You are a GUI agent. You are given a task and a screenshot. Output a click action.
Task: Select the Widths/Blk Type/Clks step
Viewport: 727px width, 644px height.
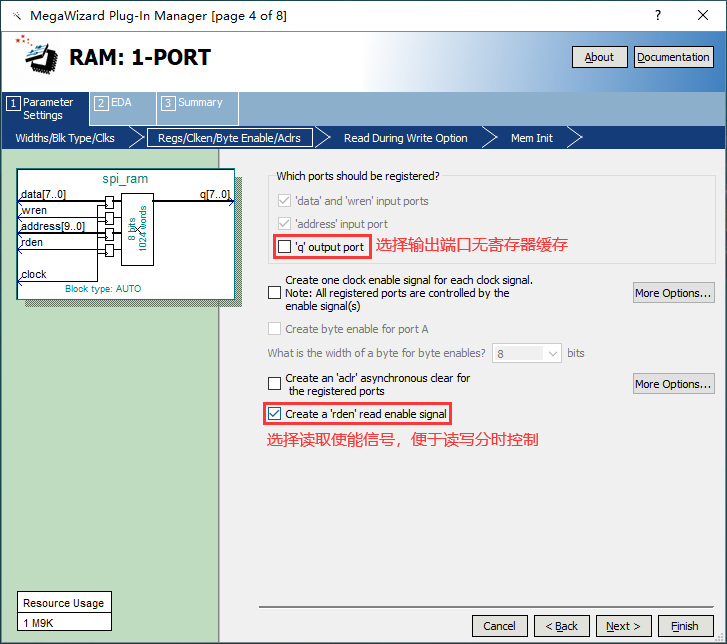click(67, 138)
